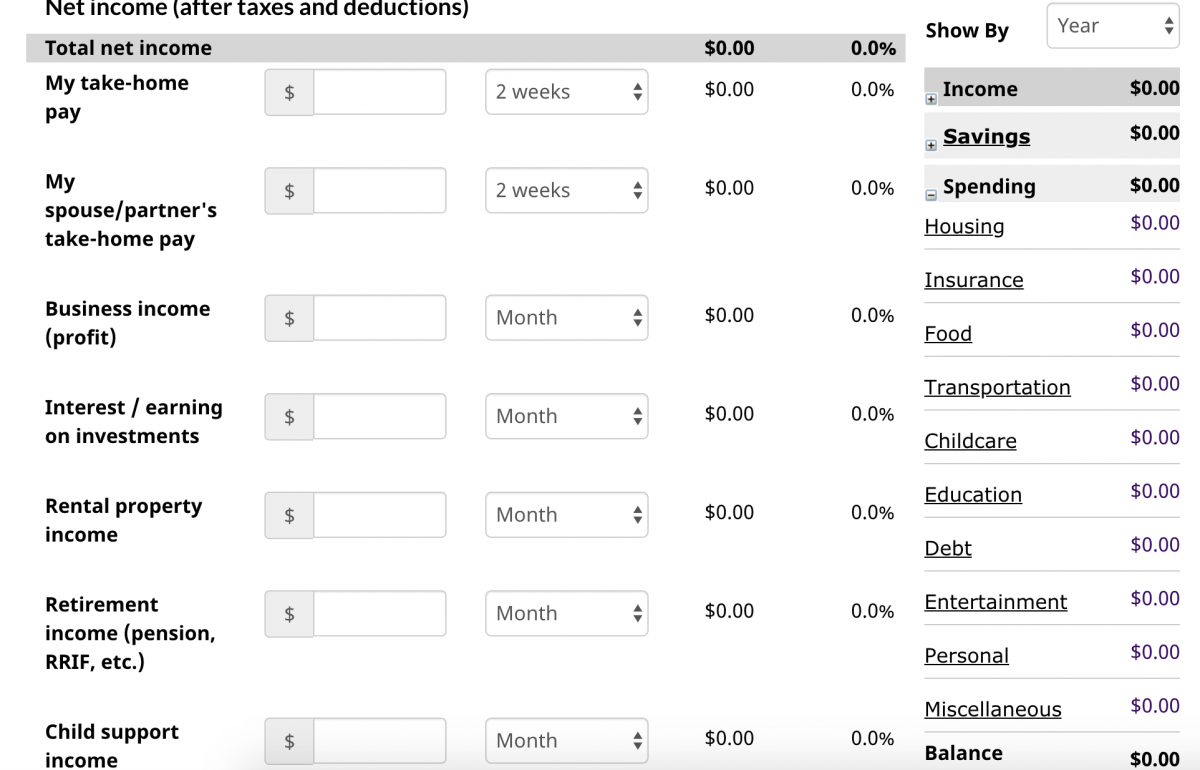Click the My take-home pay amount field
1200x770 pixels.
coord(379,92)
